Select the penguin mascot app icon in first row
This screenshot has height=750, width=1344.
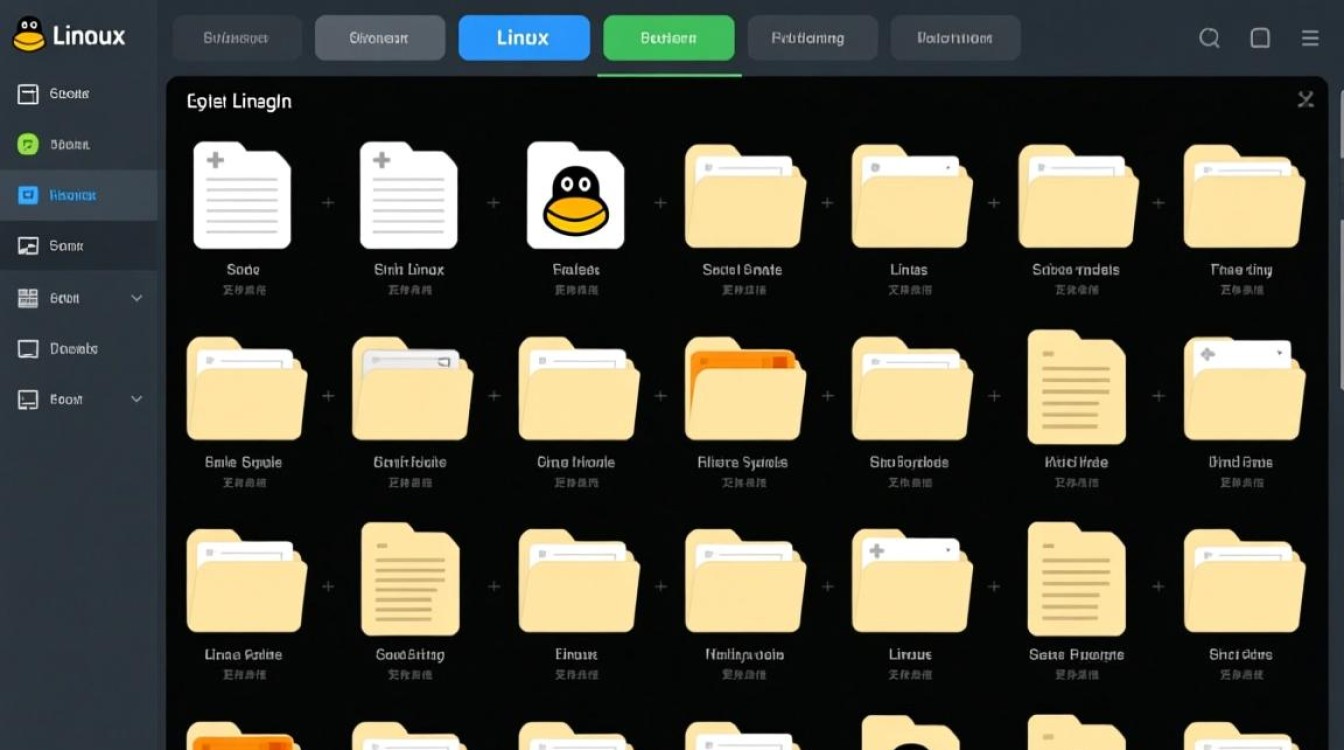575,195
